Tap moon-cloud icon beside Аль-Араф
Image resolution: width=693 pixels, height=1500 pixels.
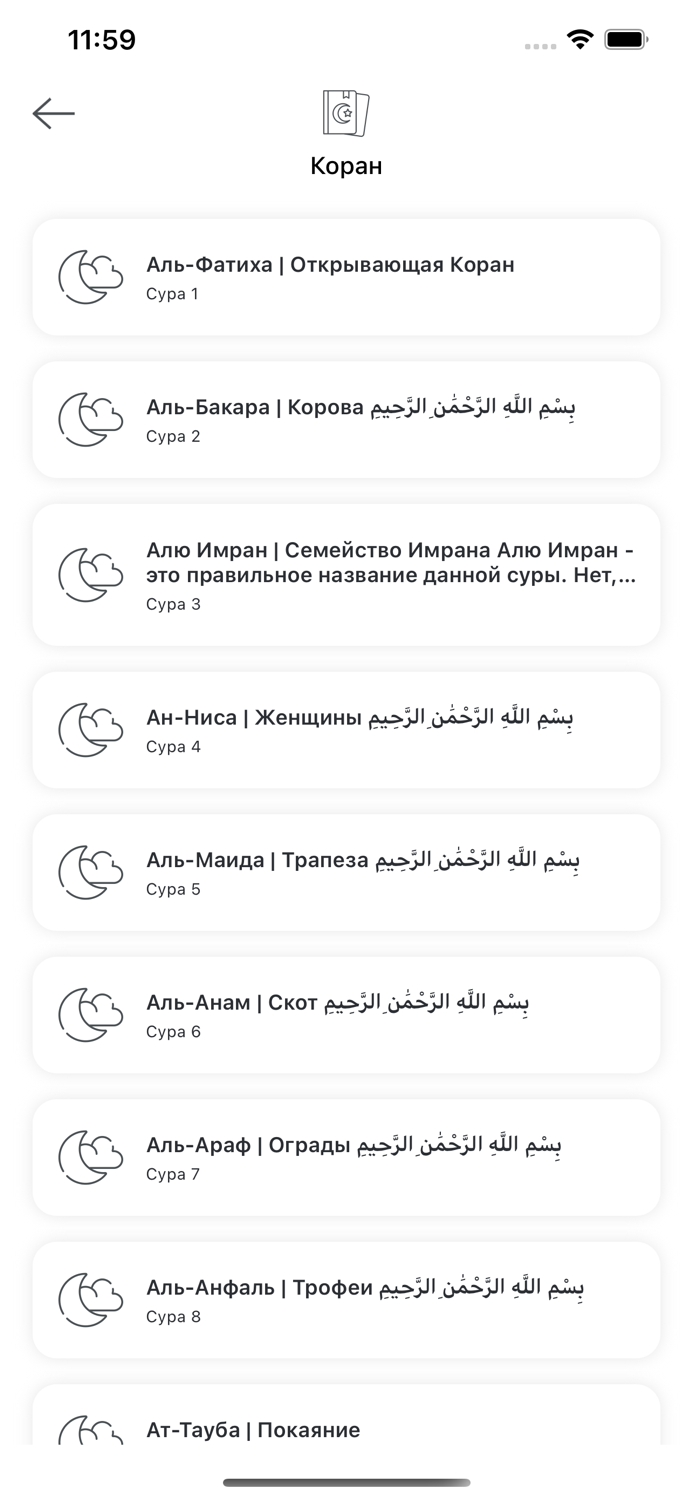tap(90, 1157)
